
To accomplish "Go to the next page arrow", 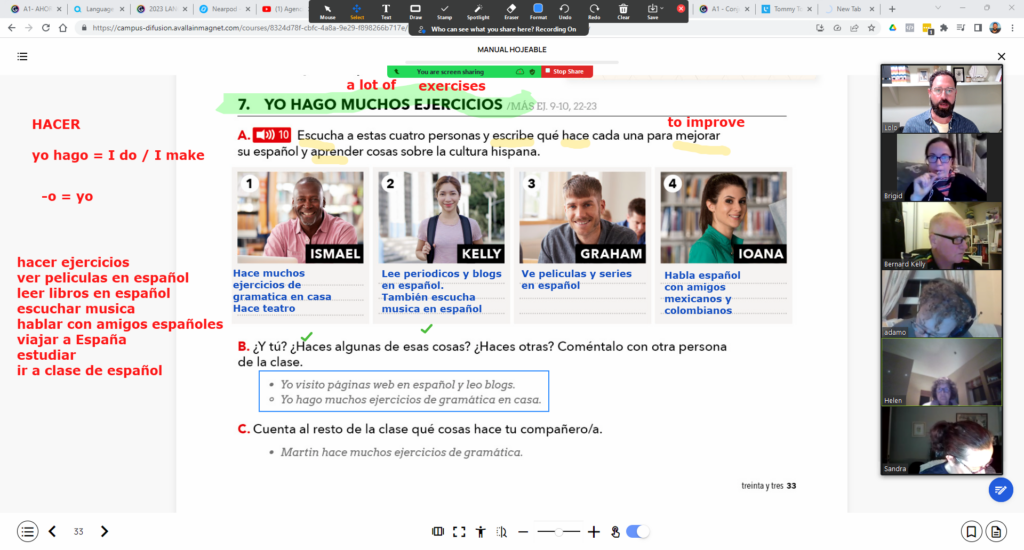I will click(x=104, y=532).
